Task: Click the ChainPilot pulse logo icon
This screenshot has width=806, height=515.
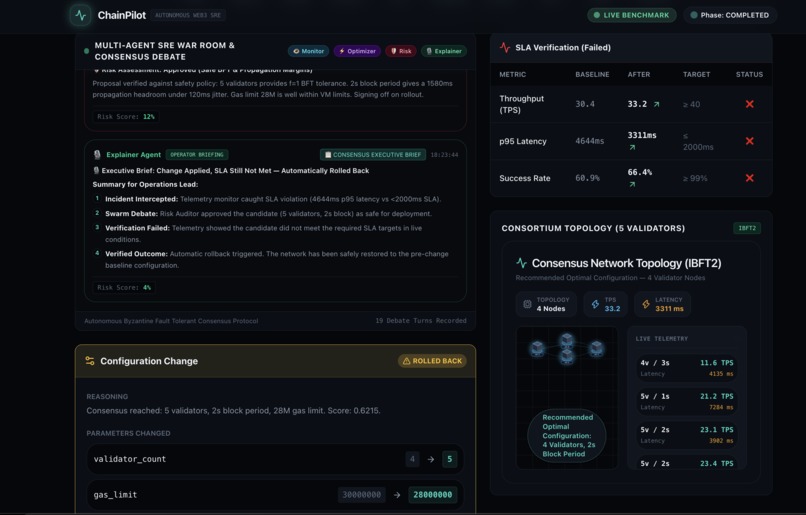Action: point(81,15)
